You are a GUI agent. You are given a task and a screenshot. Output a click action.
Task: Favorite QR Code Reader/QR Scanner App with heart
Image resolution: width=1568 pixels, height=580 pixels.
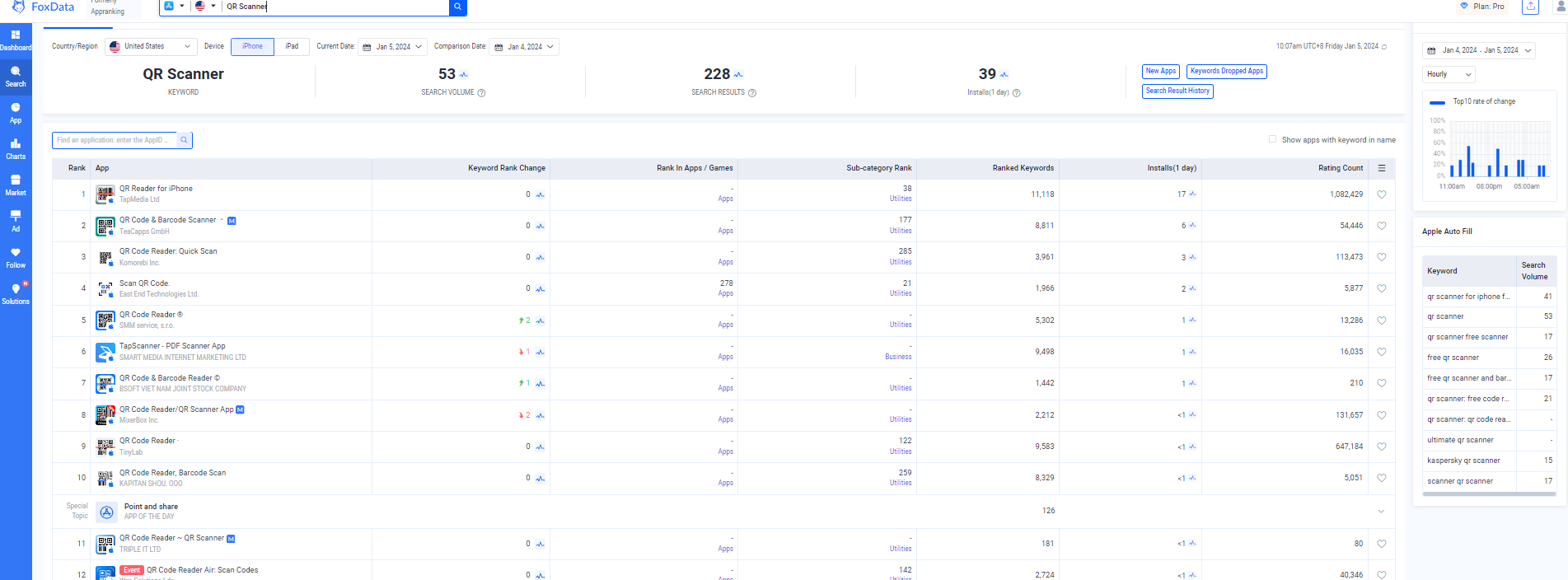pyautogui.click(x=1382, y=415)
